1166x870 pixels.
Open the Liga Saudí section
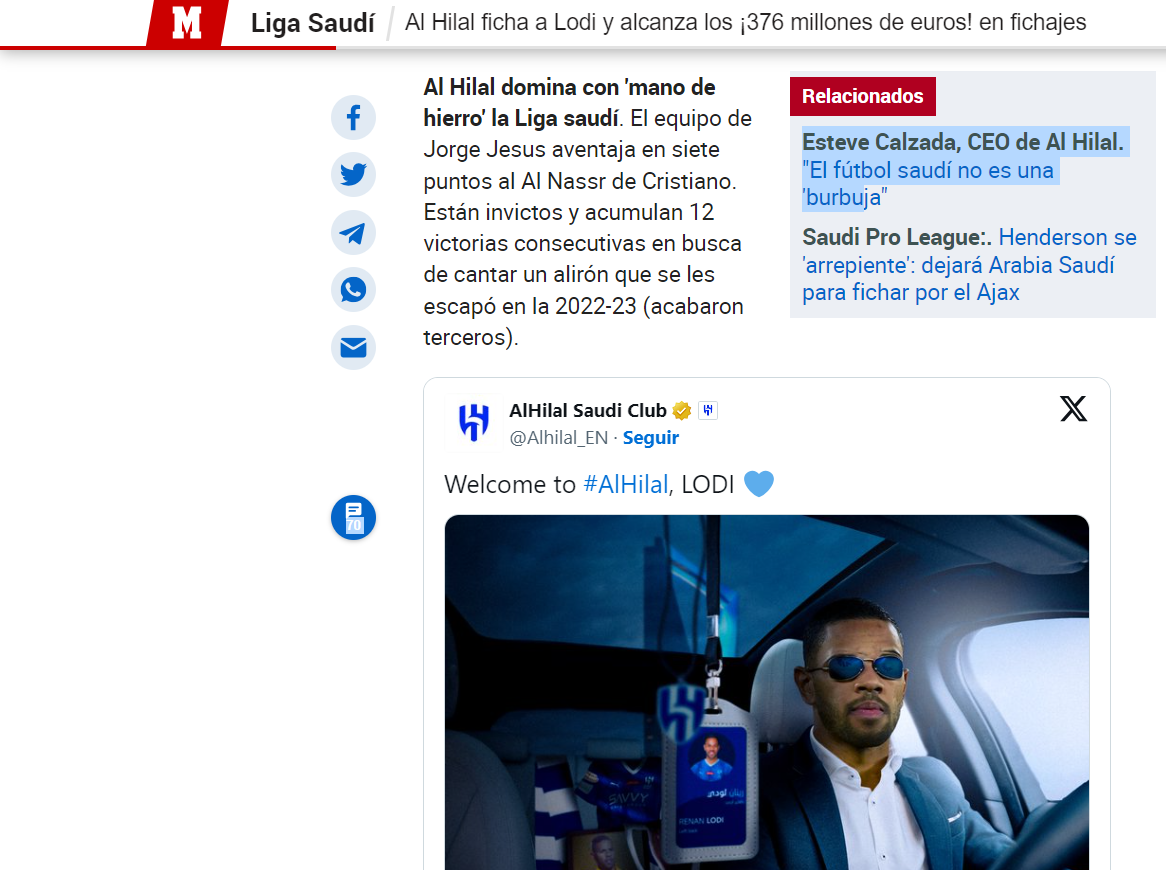tap(313, 23)
